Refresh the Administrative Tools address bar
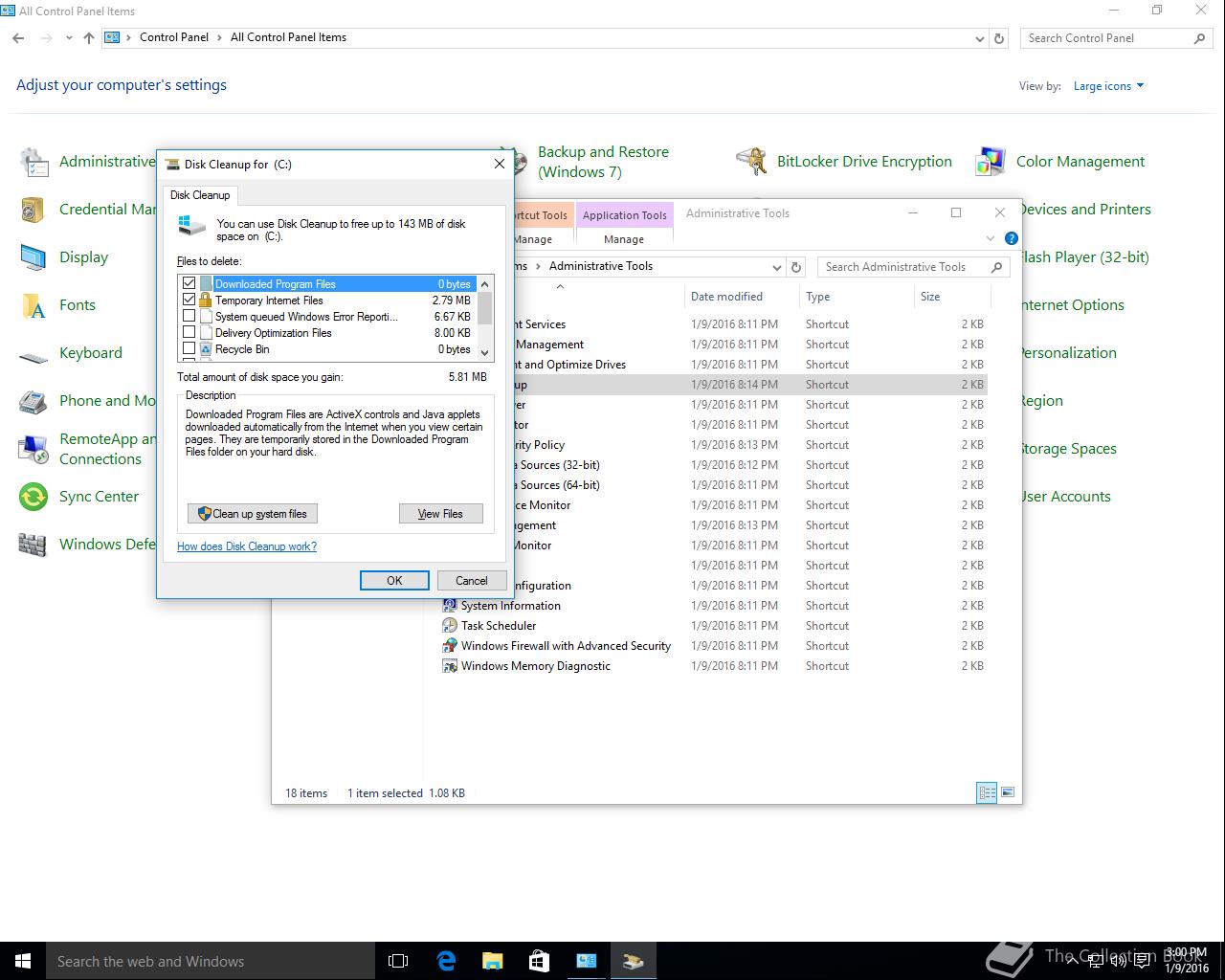This screenshot has height=980, width=1225. point(796,267)
